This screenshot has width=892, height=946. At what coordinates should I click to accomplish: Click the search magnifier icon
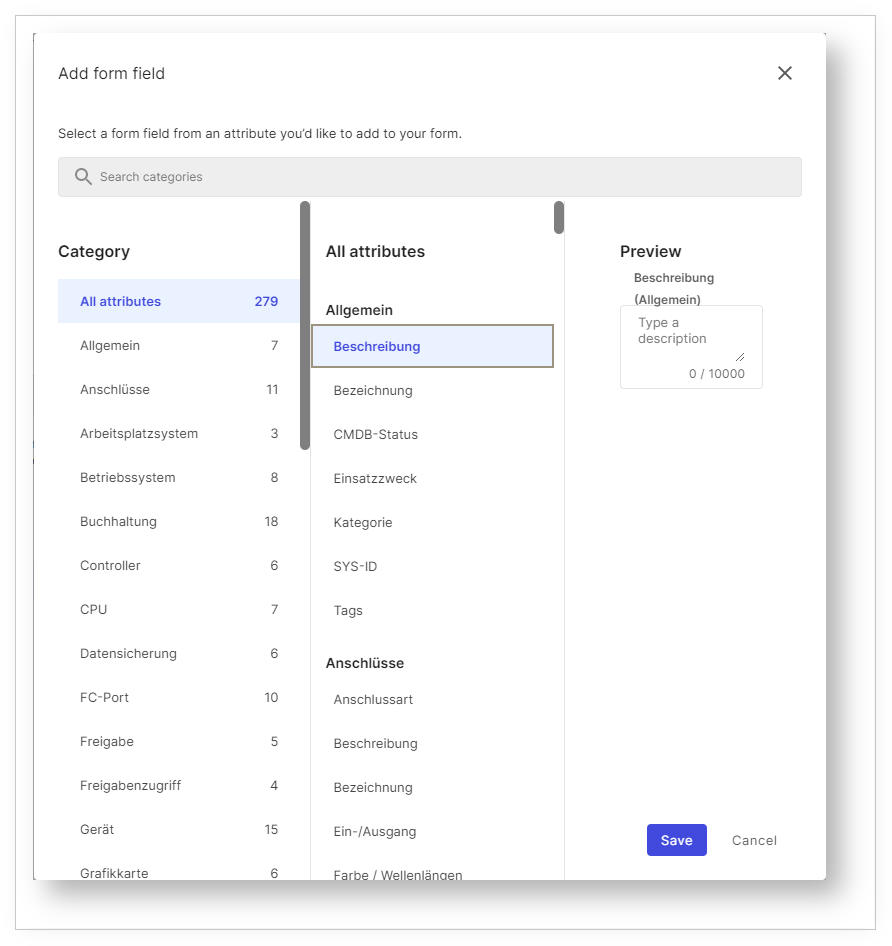tap(83, 177)
